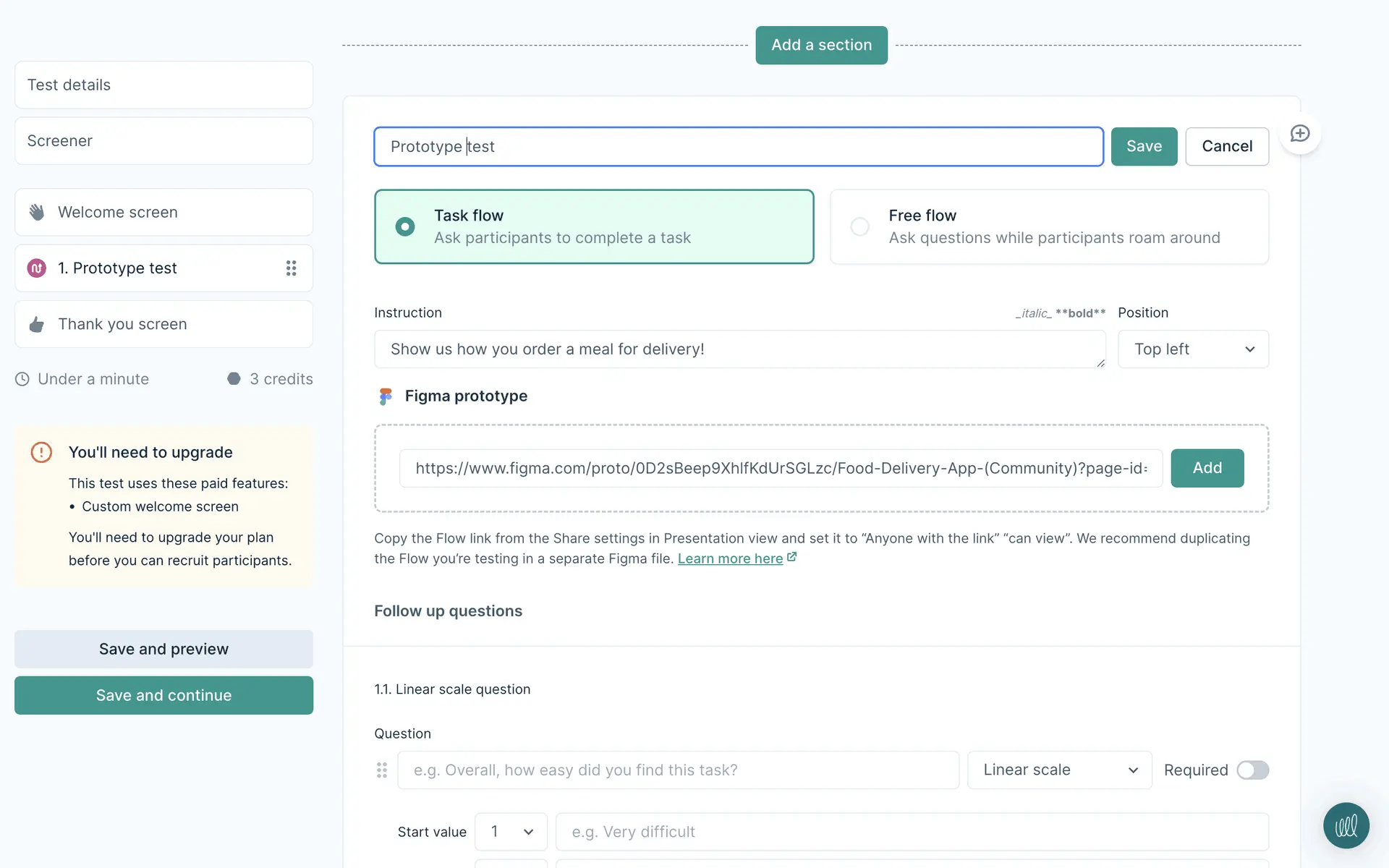Click the drag handle beside the question field
The image size is (1389, 868).
382,770
